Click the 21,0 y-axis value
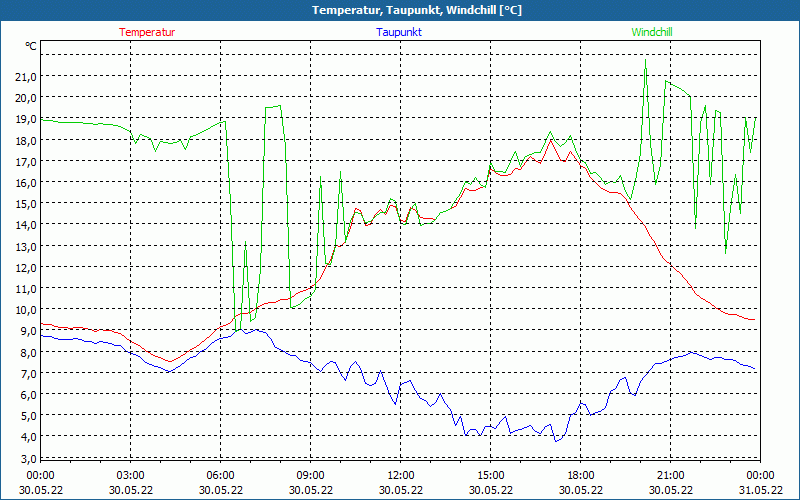800x500 pixels. pyautogui.click(x=26, y=77)
